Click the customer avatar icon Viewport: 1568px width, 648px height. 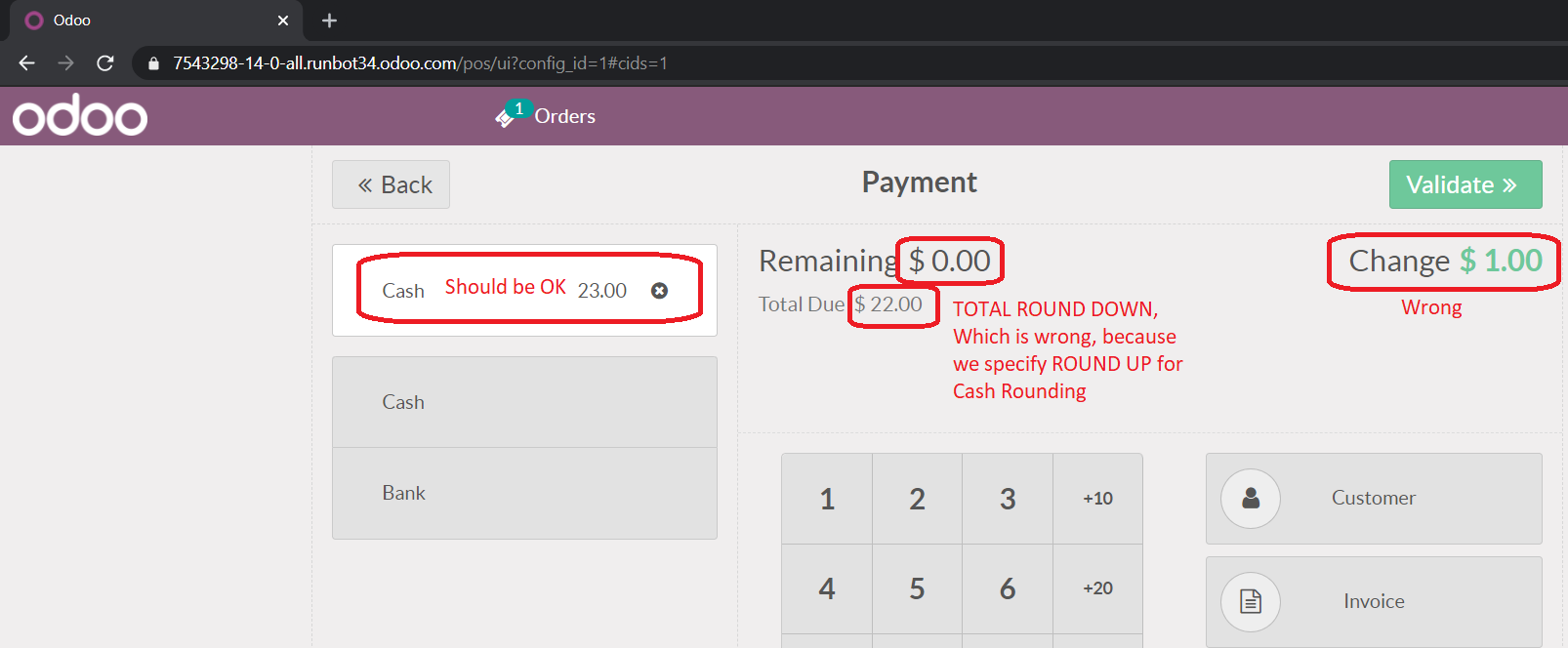point(1250,498)
